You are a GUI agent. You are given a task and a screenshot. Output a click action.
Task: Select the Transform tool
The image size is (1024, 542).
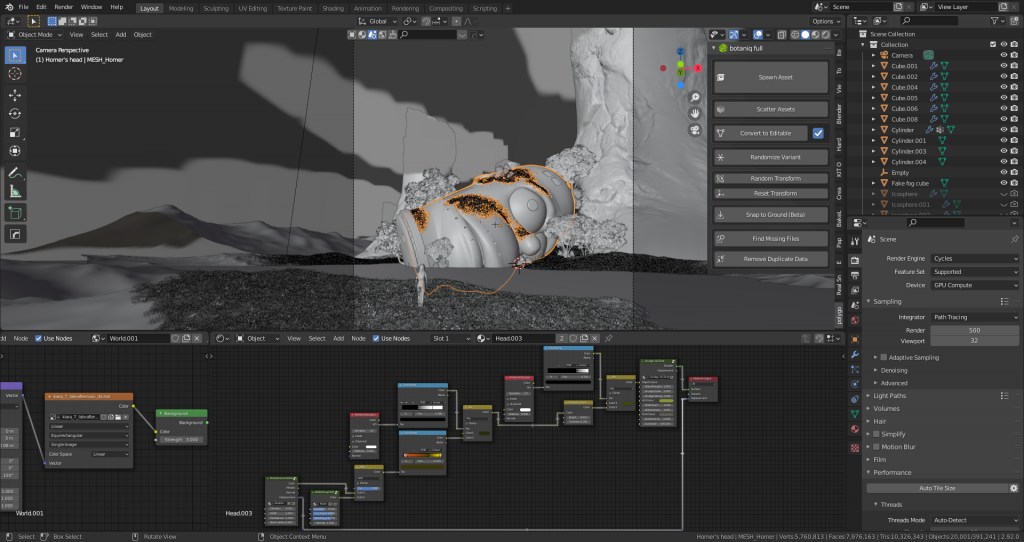(x=15, y=151)
